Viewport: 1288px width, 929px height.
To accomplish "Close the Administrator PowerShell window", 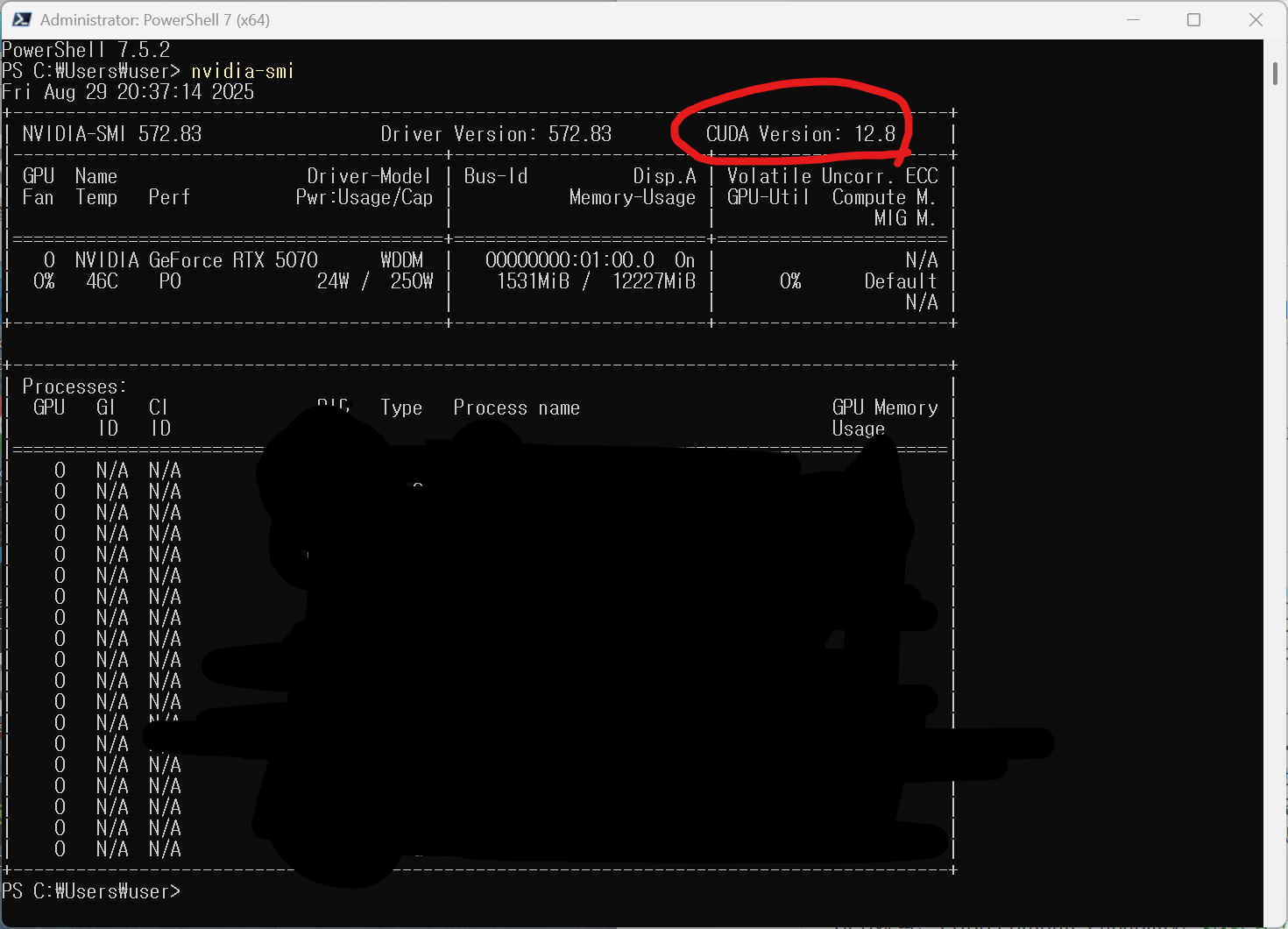I will [1256, 19].
